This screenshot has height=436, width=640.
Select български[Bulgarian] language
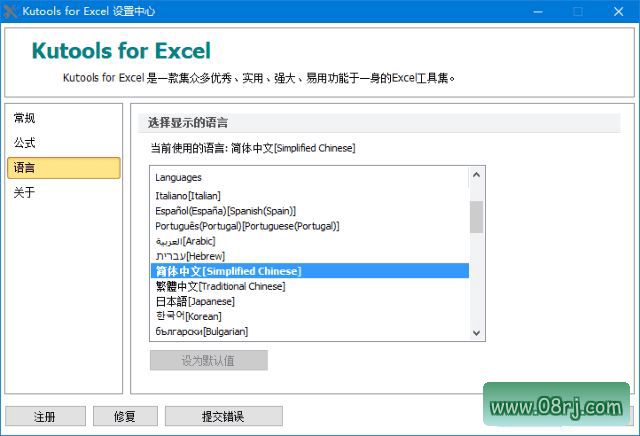pyautogui.click(x=201, y=331)
